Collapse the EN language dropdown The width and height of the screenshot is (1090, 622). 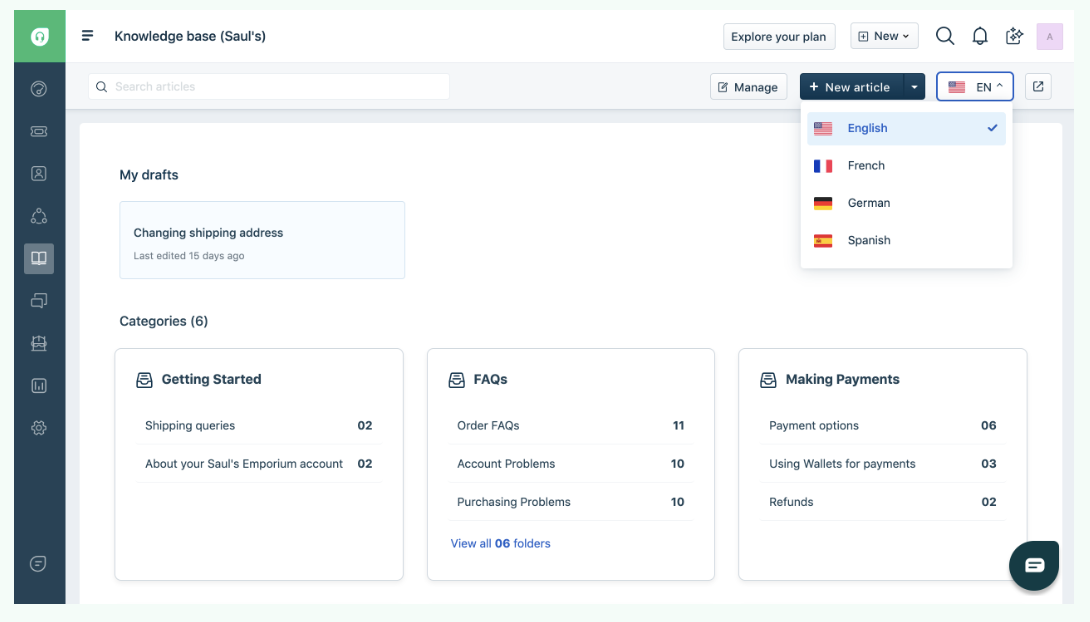click(974, 86)
